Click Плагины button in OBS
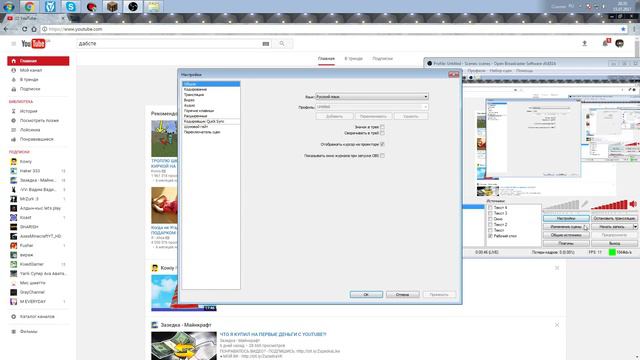640x360 pixels. pyautogui.click(x=566, y=243)
